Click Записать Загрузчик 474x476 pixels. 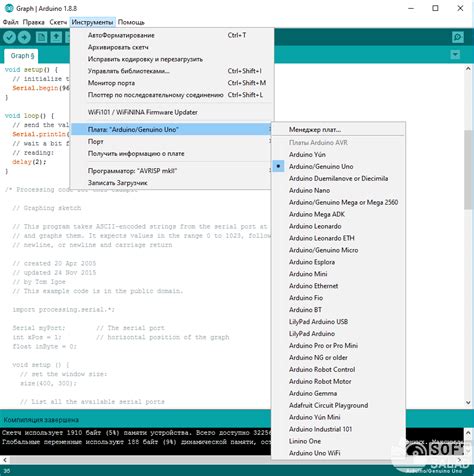[x=172, y=183]
